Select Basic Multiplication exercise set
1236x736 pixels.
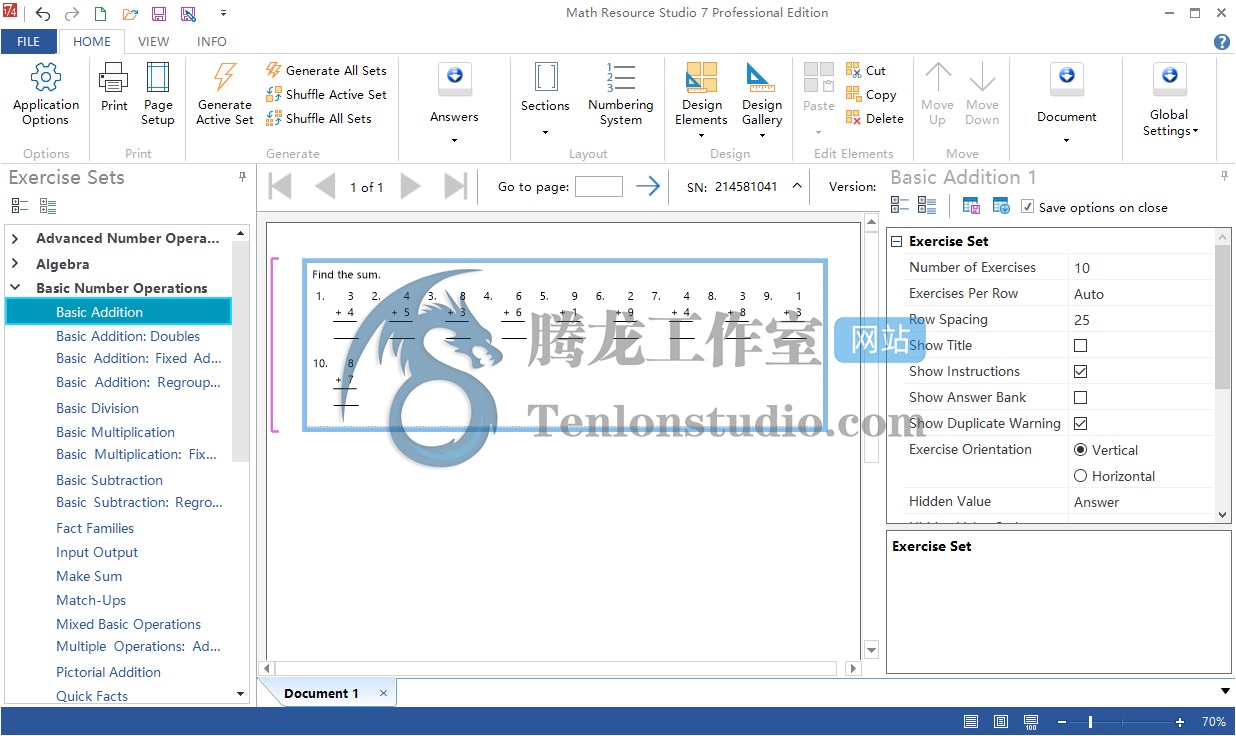(115, 432)
